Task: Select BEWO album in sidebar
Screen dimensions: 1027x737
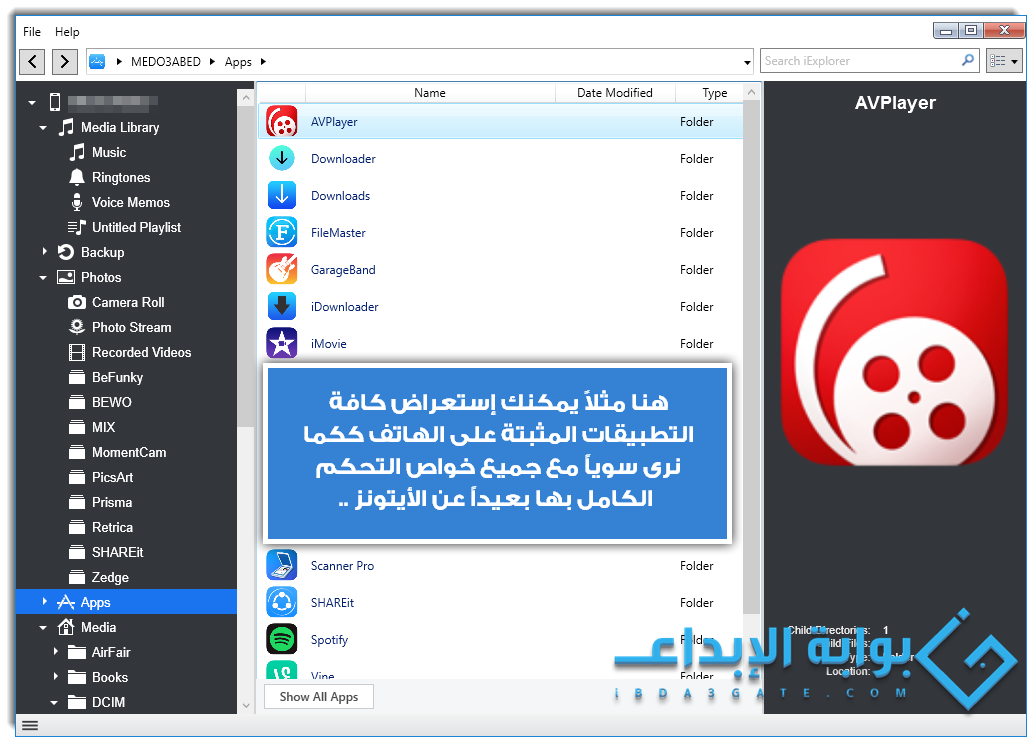Action: pos(111,402)
